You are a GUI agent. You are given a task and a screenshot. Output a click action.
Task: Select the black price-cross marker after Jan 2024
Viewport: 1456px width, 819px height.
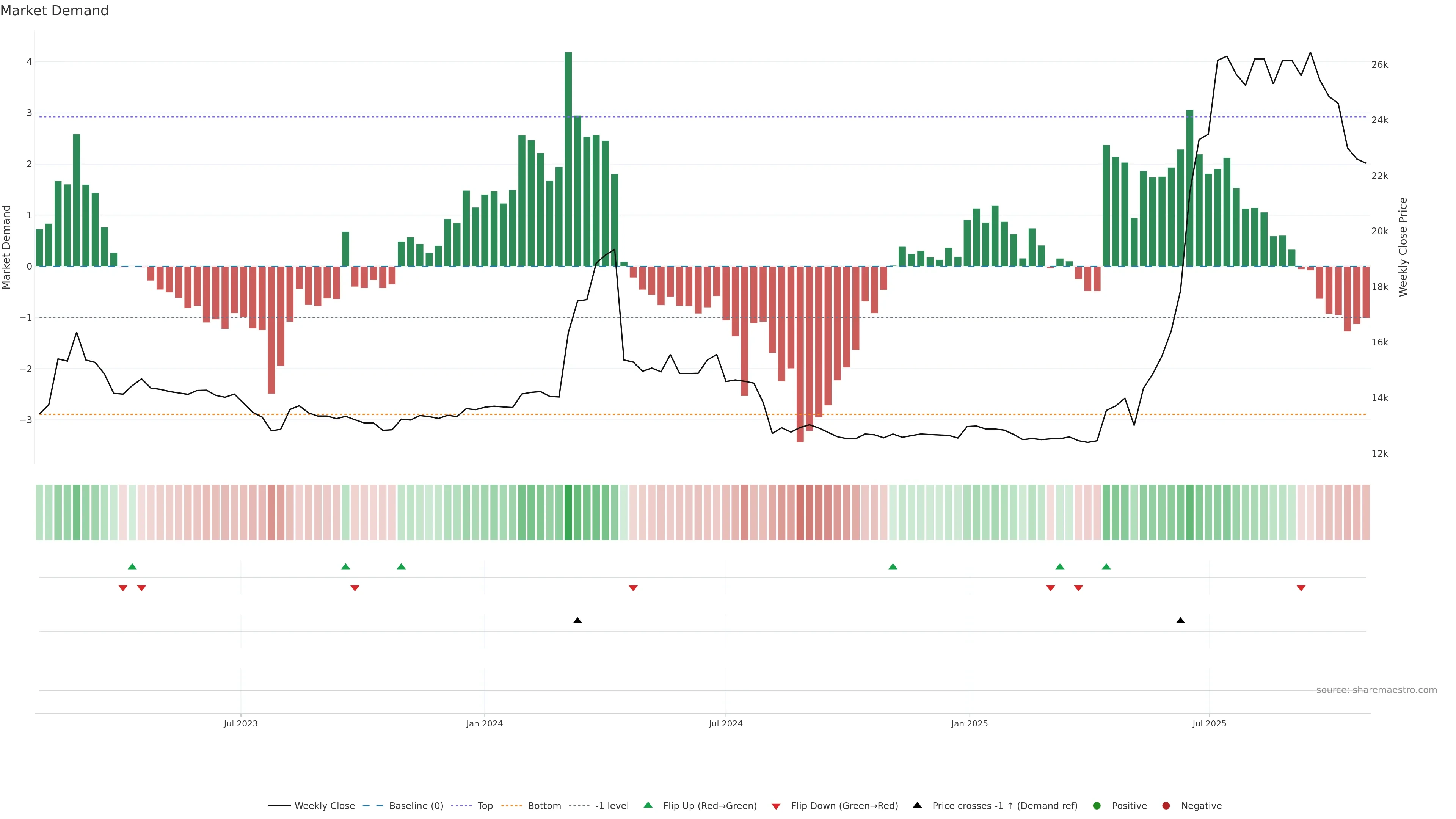tap(577, 621)
